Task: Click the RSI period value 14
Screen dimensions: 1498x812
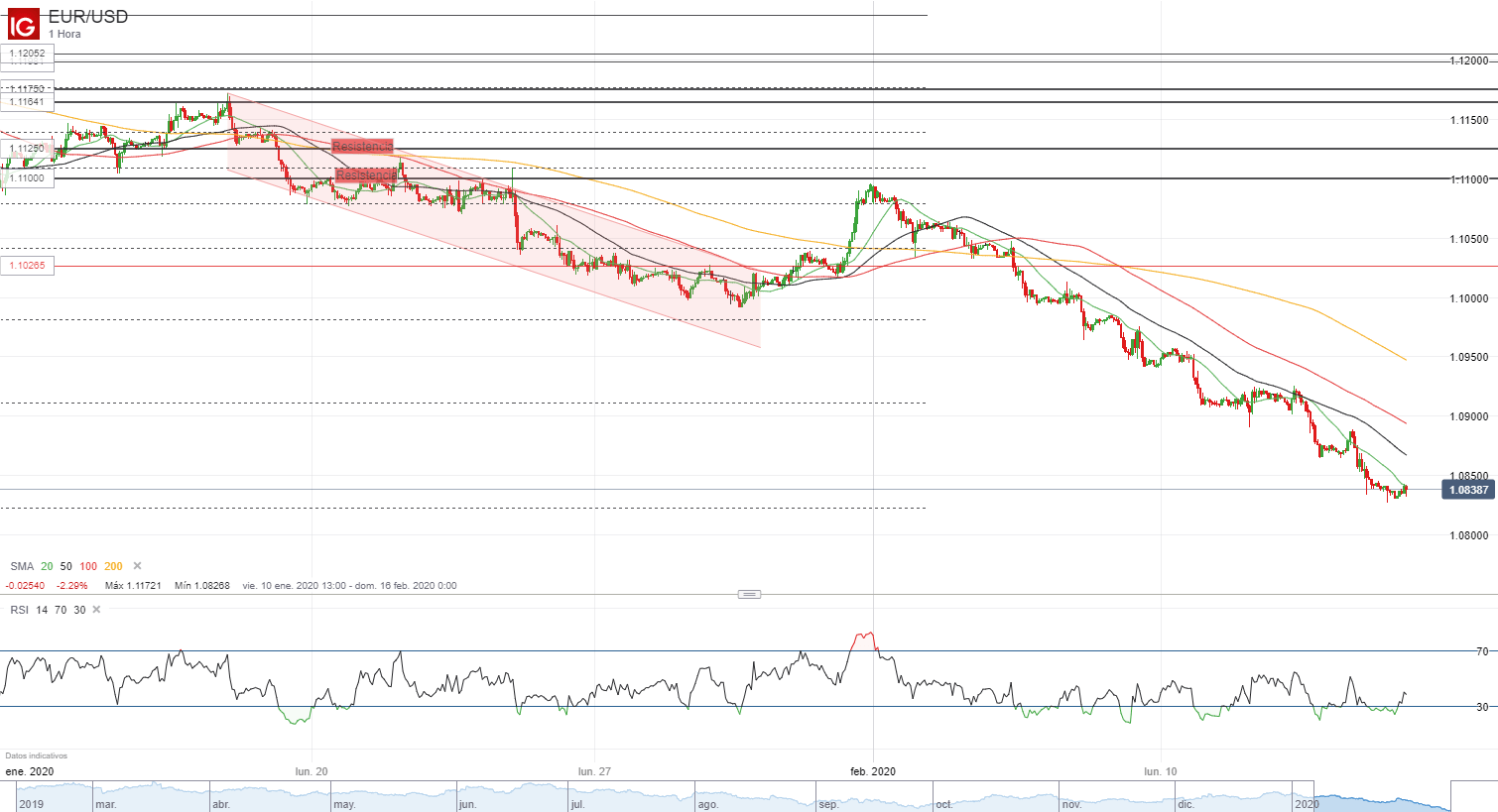Action: tap(42, 610)
